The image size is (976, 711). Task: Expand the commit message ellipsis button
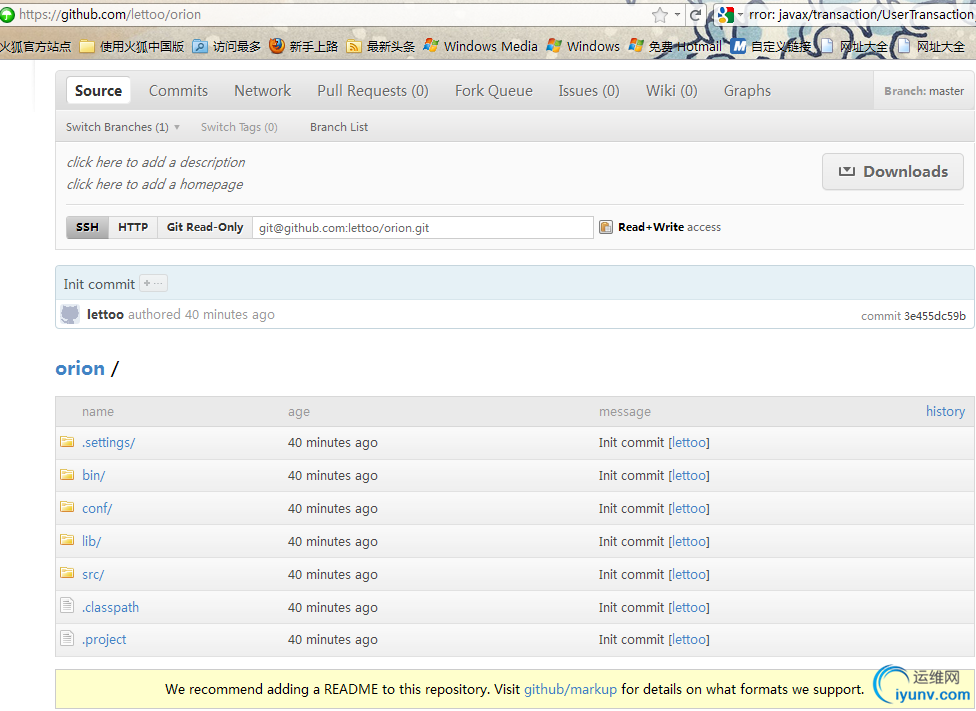pyautogui.click(x=153, y=284)
